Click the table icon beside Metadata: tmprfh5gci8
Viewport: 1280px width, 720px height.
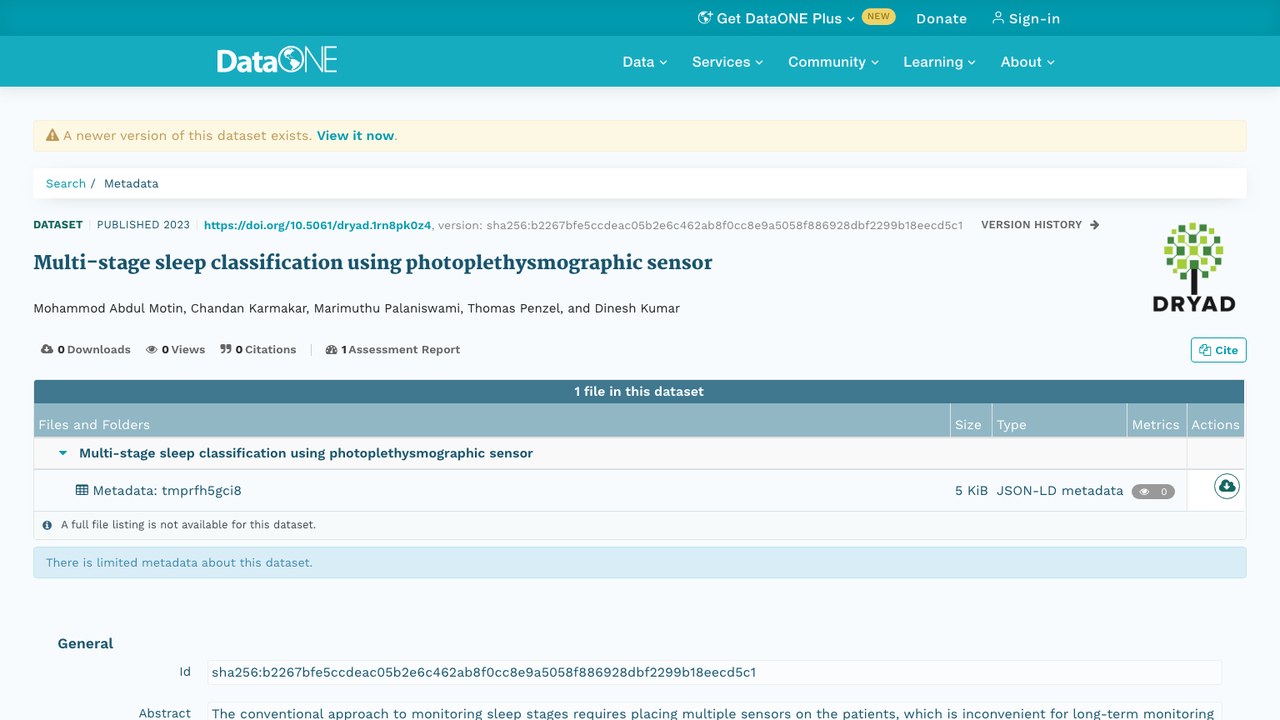pos(82,490)
